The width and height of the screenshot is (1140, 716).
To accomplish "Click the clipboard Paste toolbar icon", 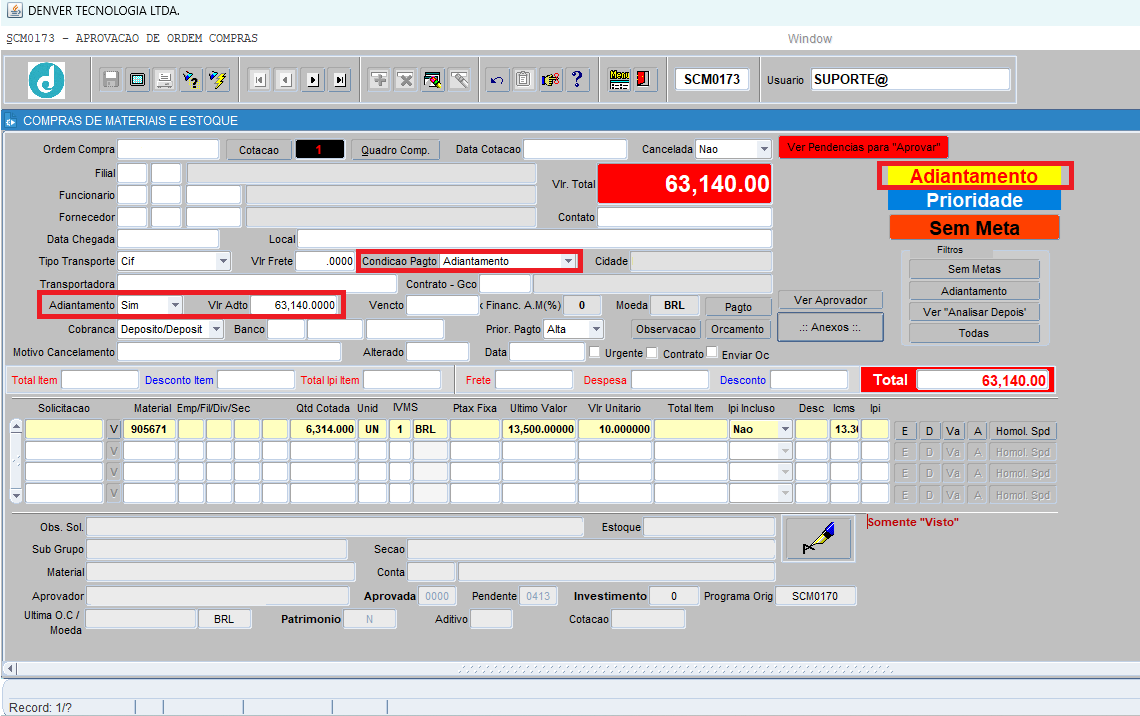I will (523, 79).
